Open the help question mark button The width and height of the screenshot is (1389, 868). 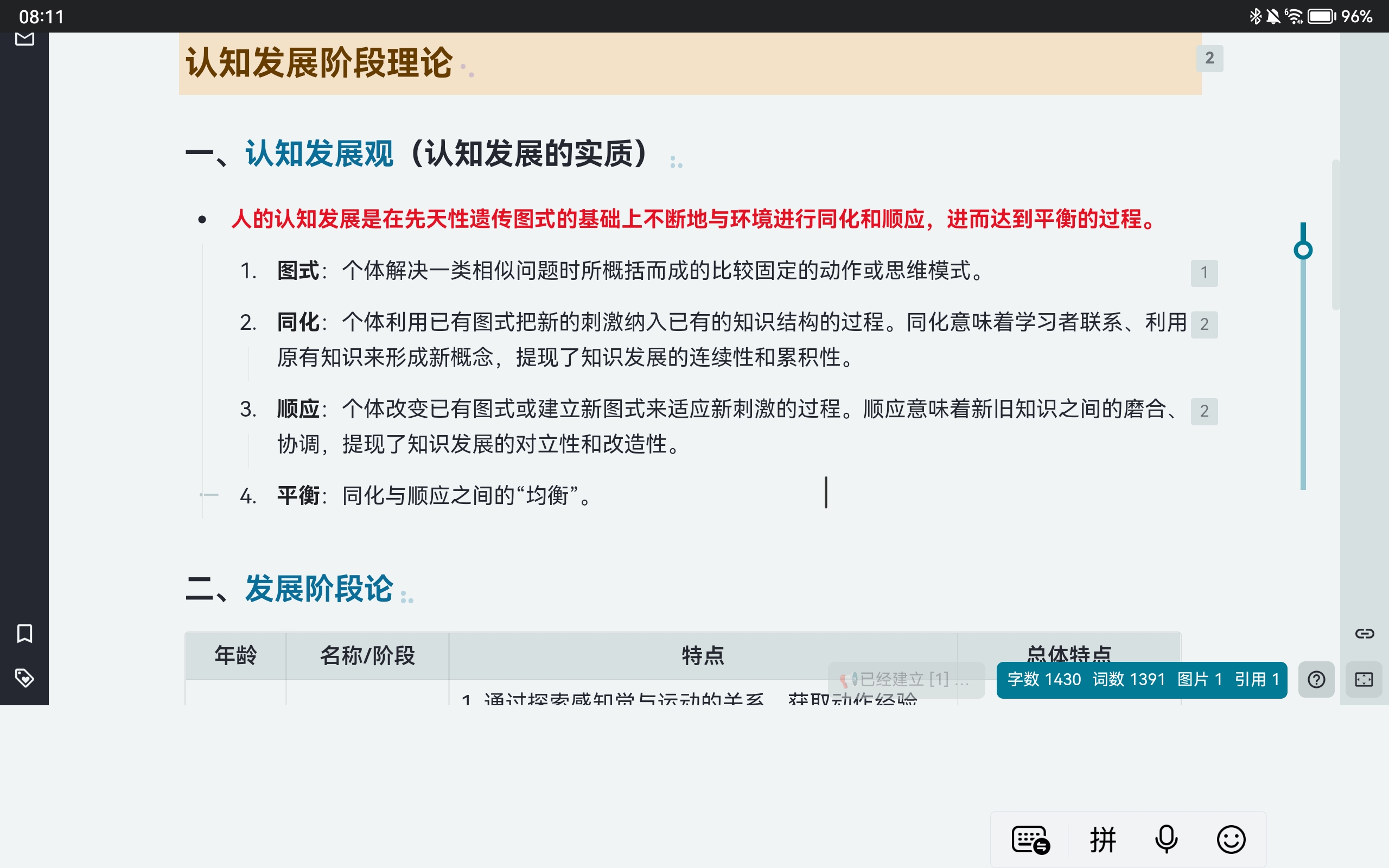[1316, 680]
